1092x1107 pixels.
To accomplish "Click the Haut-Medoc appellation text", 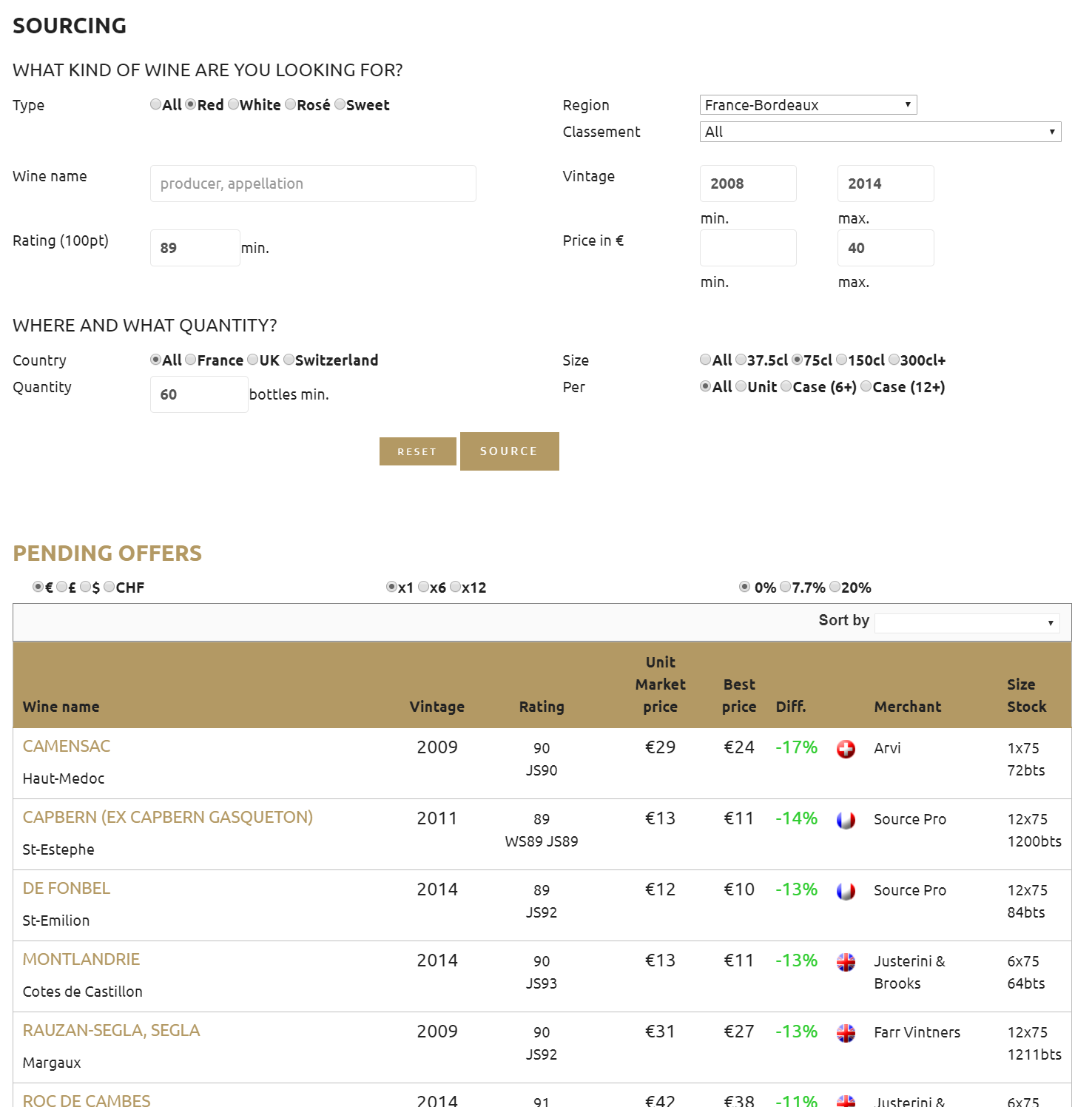I will click(x=64, y=778).
